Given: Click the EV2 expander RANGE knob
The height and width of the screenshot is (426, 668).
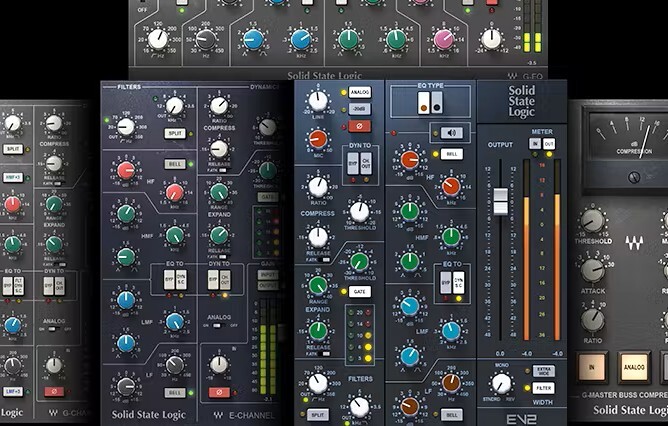Looking at the screenshot, I should point(318,286).
